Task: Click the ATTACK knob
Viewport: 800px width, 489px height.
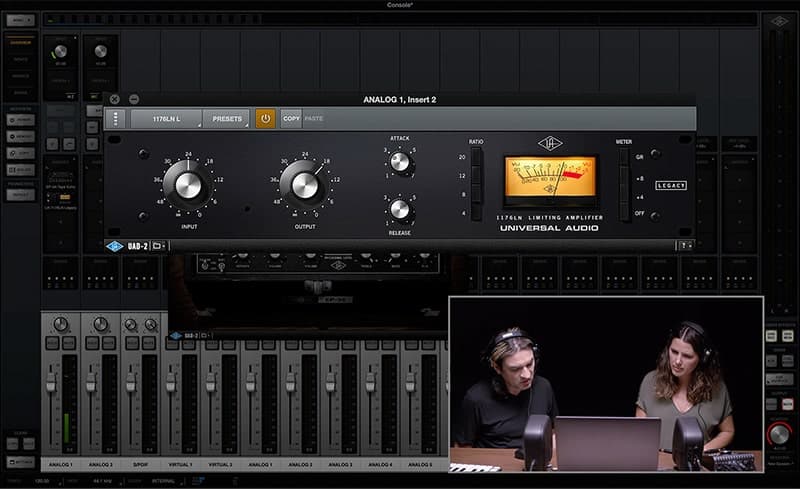Action: point(400,161)
